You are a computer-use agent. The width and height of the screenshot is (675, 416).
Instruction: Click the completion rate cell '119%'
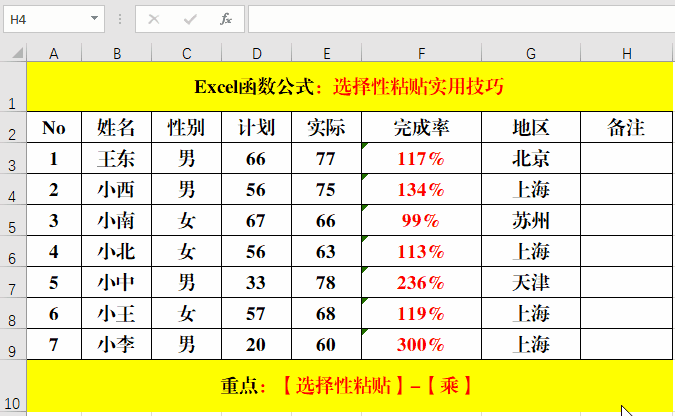tap(421, 313)
